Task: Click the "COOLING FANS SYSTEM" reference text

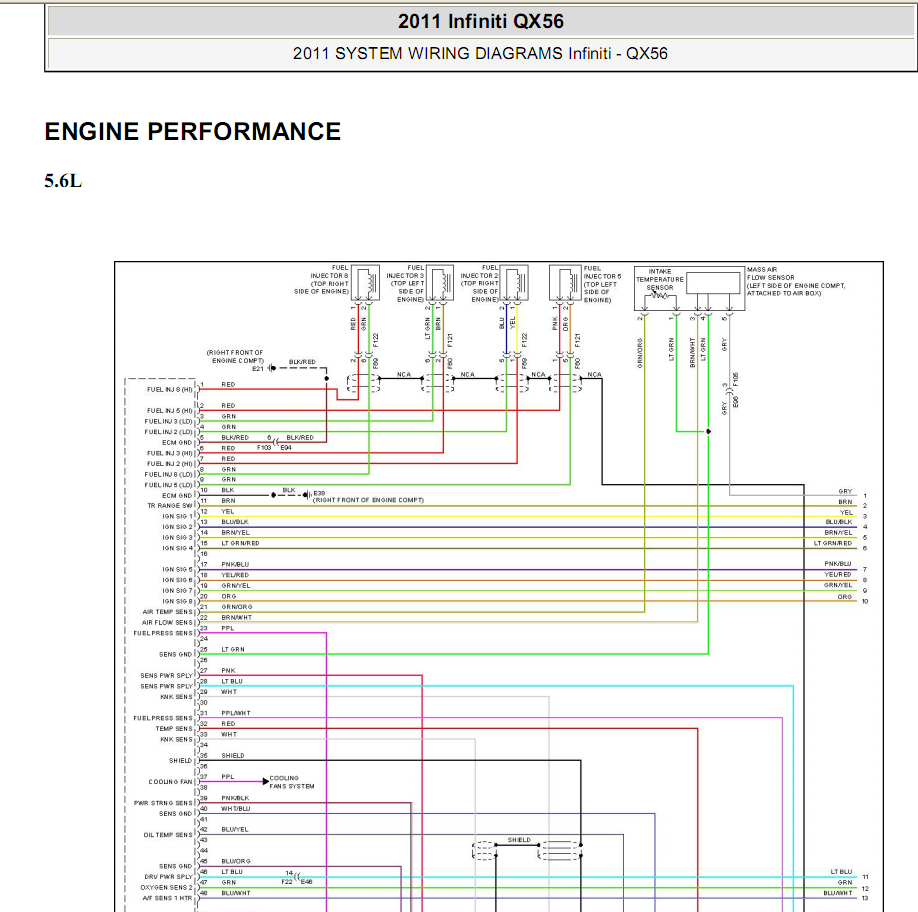Action: click(292, 782)
